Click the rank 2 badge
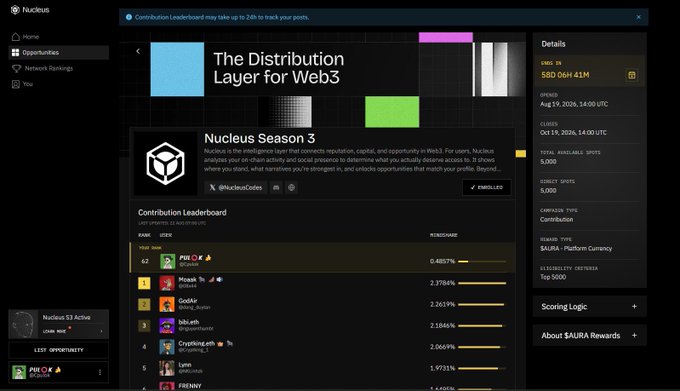The width and height of the screenshot is (680, 391). pyautogui.click(x=144, y=304)
